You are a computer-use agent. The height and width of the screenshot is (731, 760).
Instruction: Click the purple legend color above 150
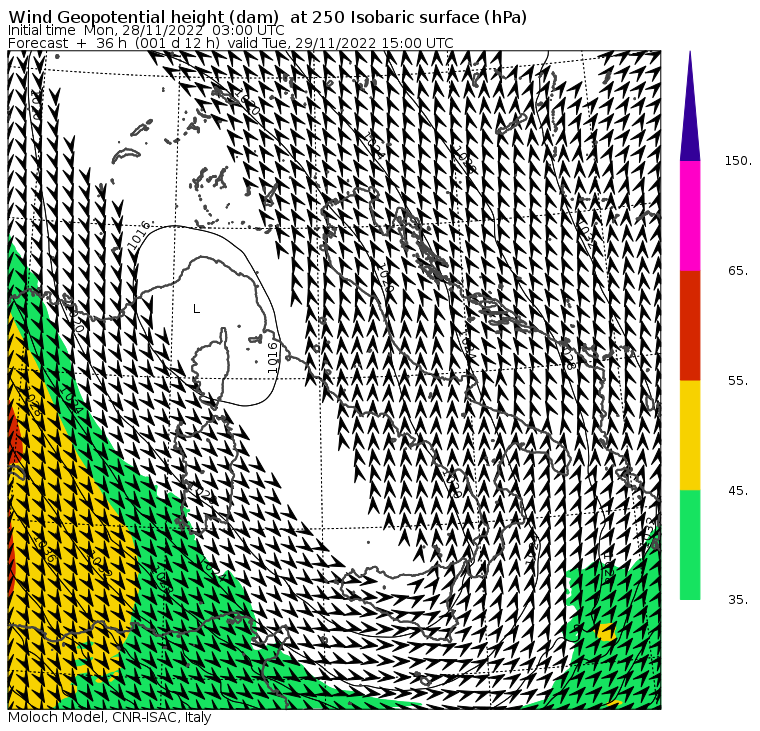point(690,116)
